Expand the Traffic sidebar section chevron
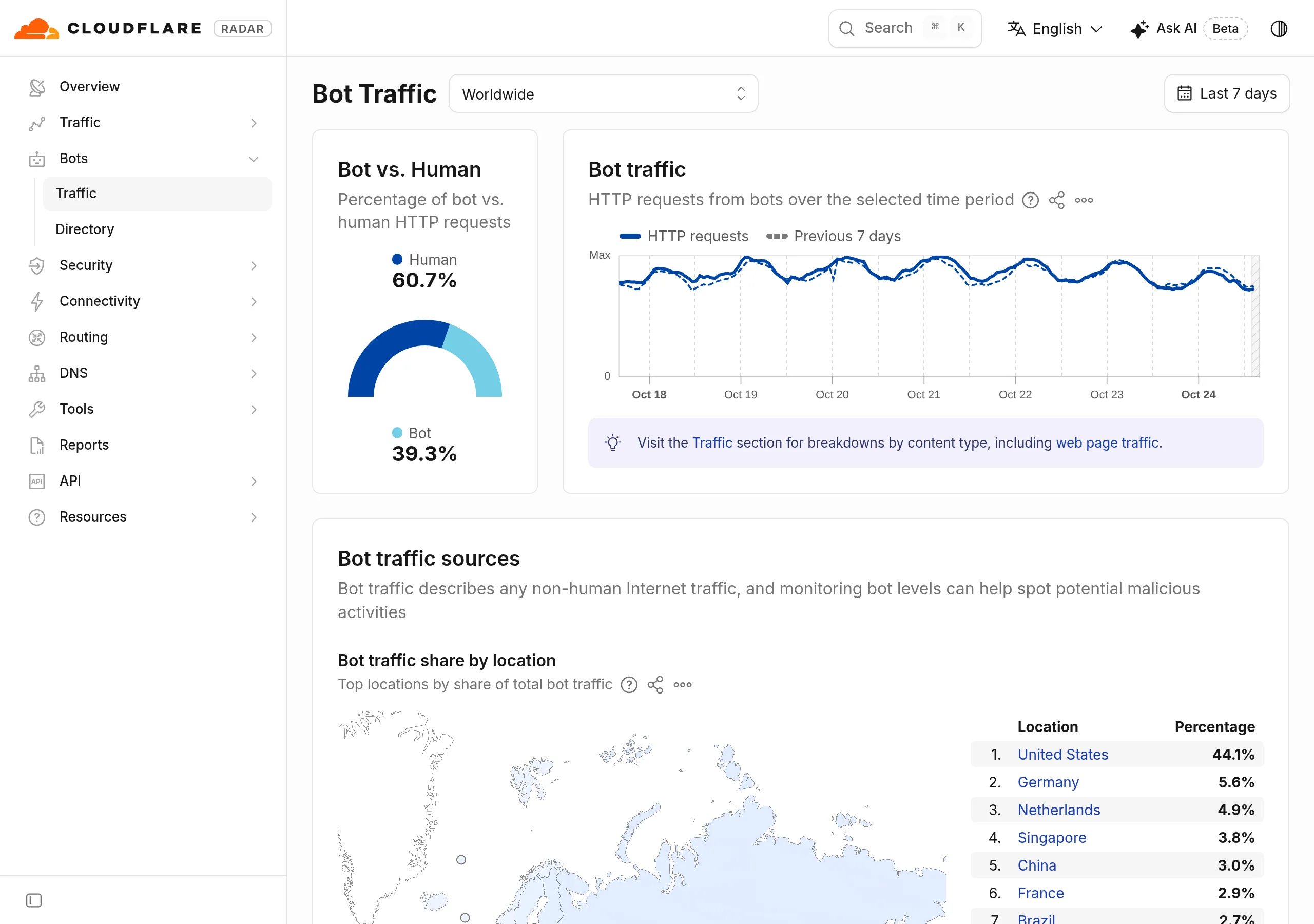The height and width of the screenshot is (924, 1314). click(254, 123)
